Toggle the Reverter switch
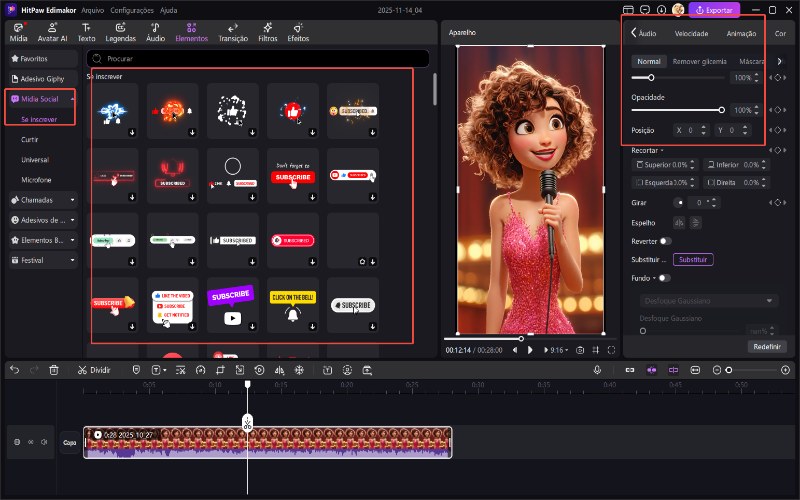800x500 pixels. (665, 241)
